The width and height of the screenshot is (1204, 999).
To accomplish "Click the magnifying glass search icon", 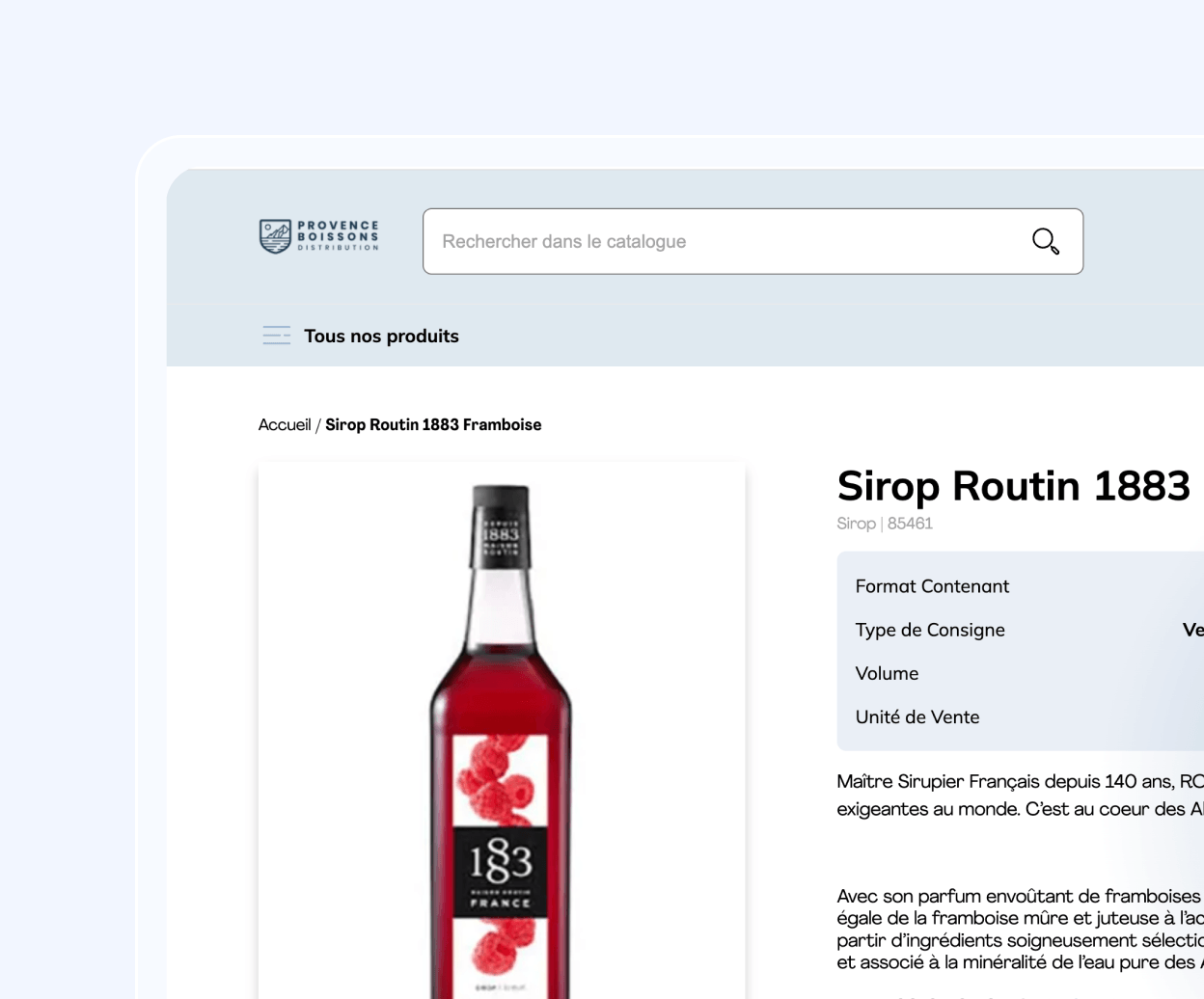I will coord(1046,241).
